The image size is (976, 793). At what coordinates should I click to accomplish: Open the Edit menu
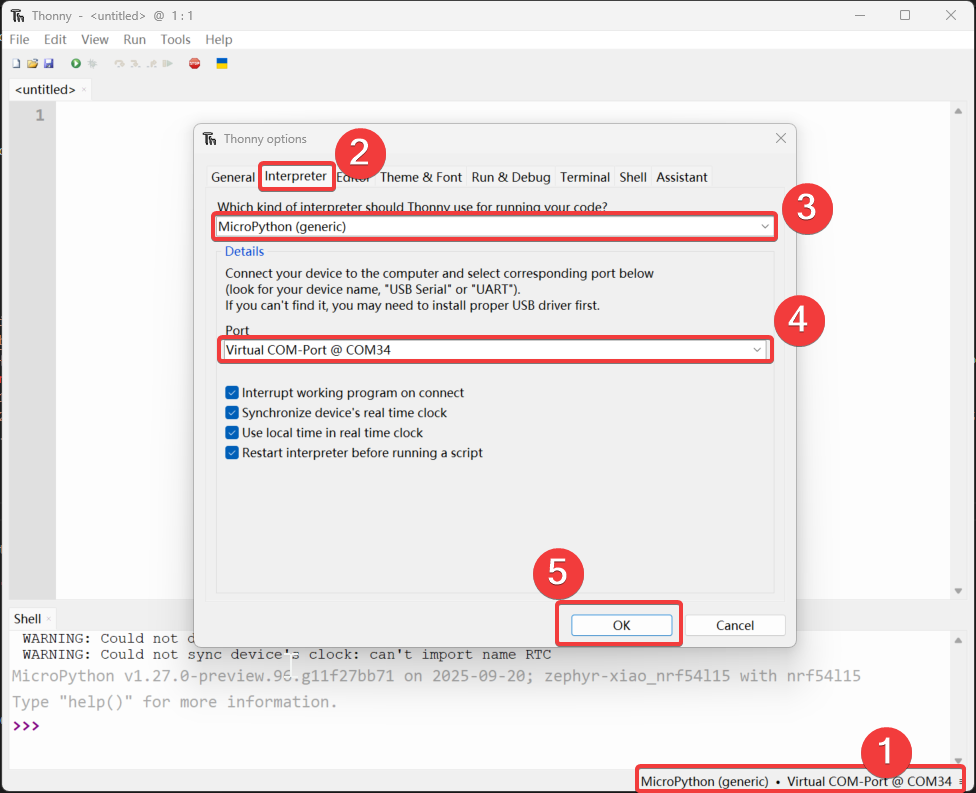[55, 39]
